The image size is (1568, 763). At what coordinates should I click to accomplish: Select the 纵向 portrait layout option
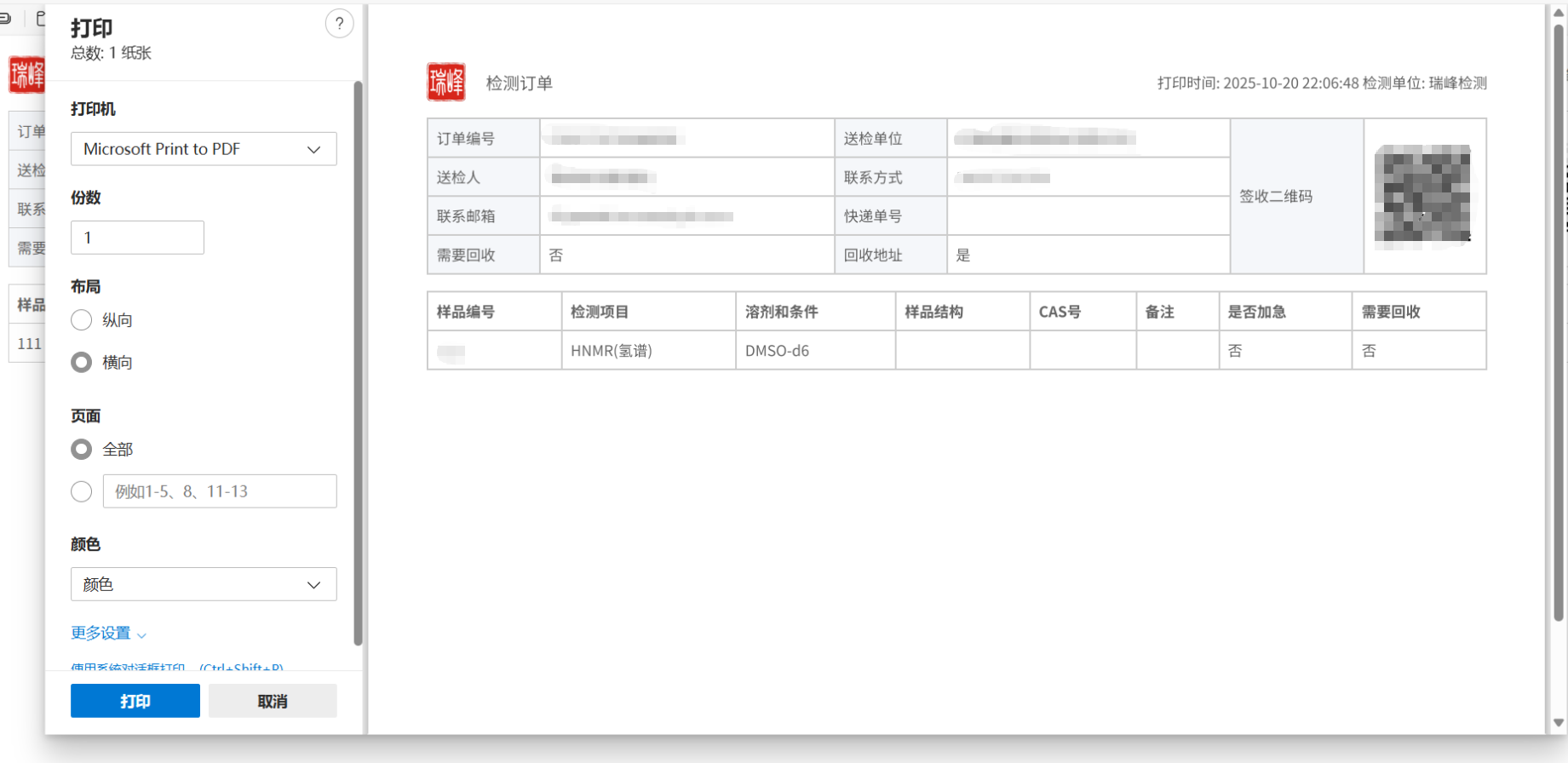pos(82,320)
